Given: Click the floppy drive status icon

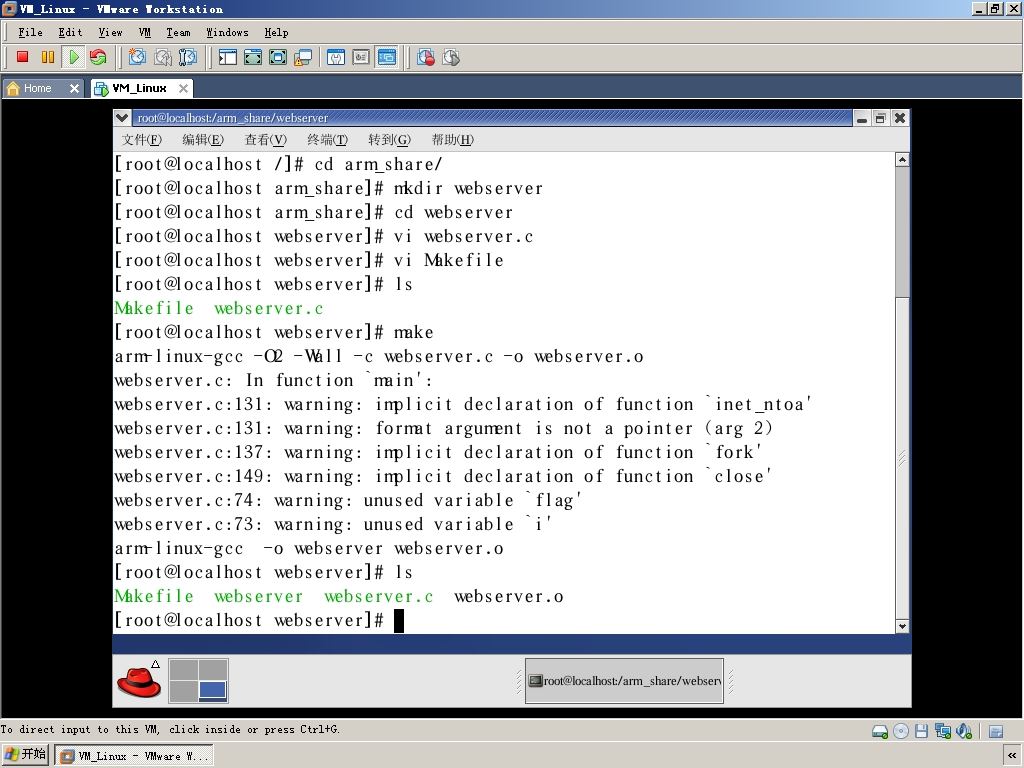Looking at the screenshot, I should click(x=921, y=731).
